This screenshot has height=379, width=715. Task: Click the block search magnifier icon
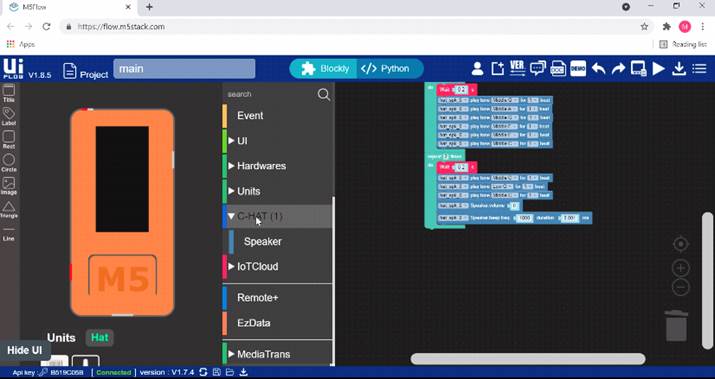coord(324,94)
